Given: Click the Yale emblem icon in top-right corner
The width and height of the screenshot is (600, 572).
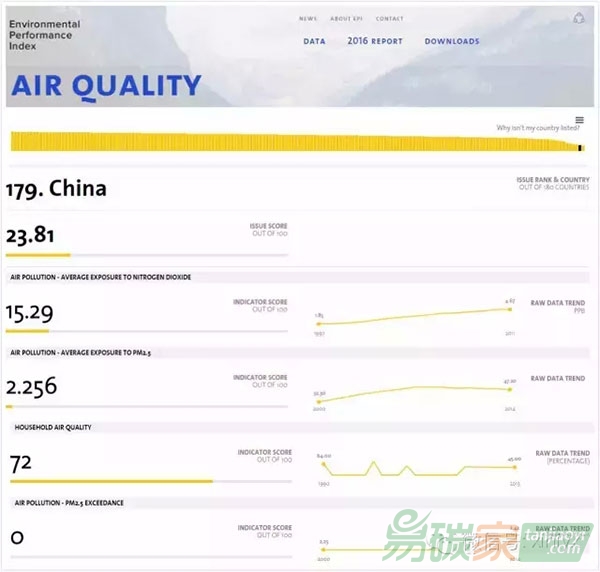Looking at the screenshot, I should coord(579,18).
